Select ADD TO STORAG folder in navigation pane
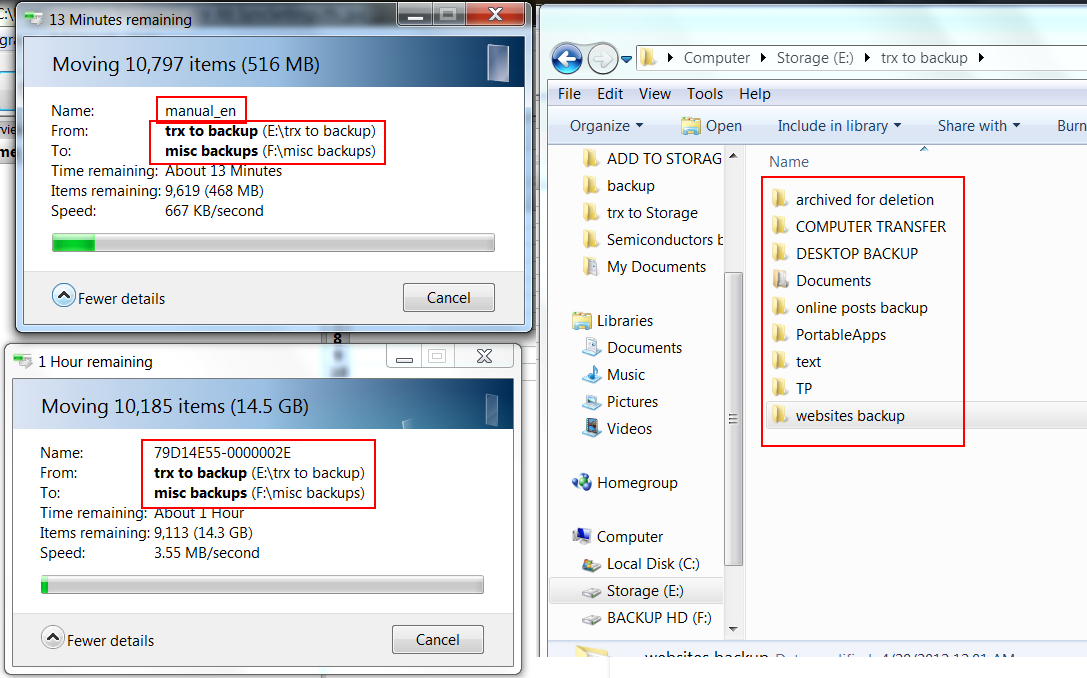This screenshot has height=678, width=1087. 652,159
